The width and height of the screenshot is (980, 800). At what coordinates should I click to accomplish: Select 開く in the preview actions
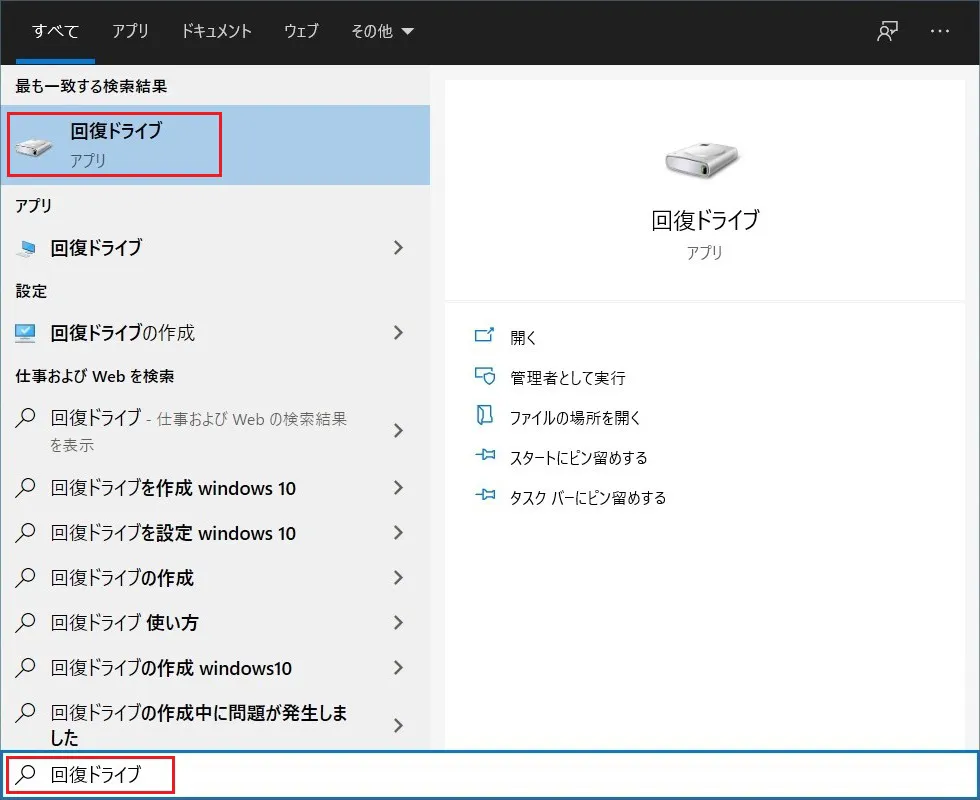pyautogui.click(x=523, y=338)
